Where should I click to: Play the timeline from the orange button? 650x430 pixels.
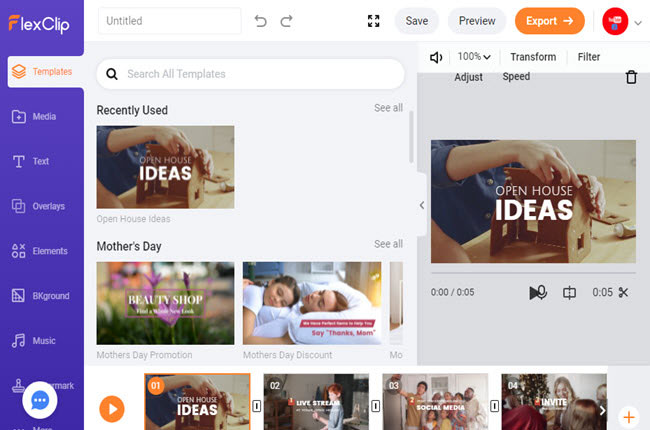pos(112,408)
